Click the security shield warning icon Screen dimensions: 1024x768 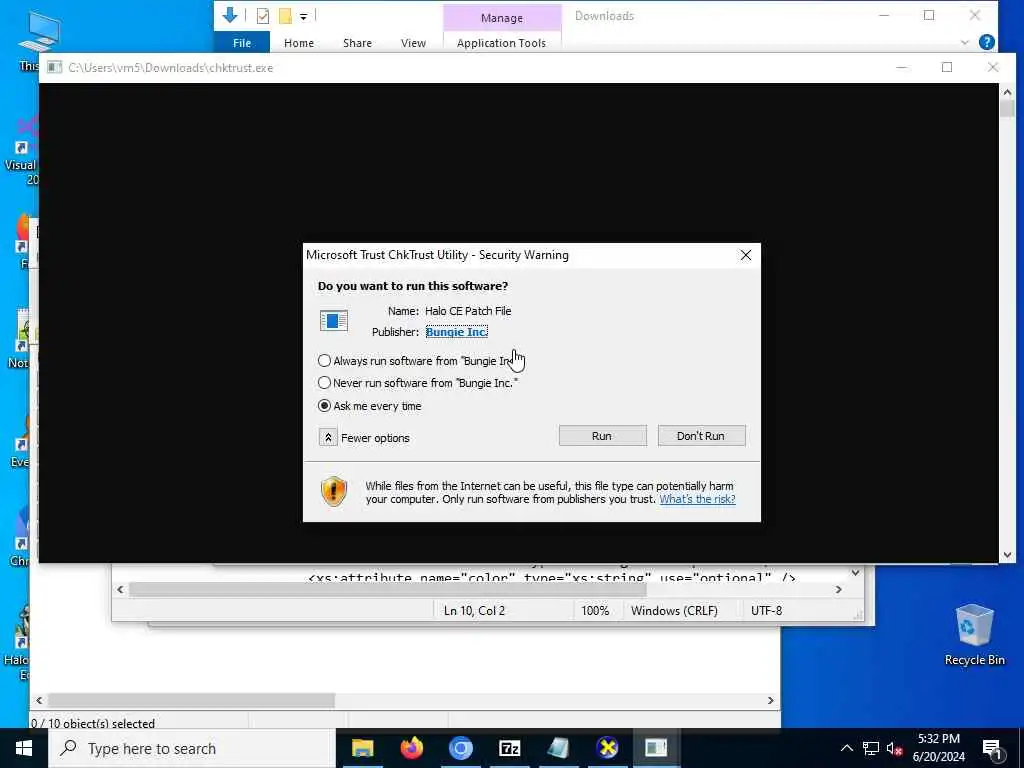point(334,492)
